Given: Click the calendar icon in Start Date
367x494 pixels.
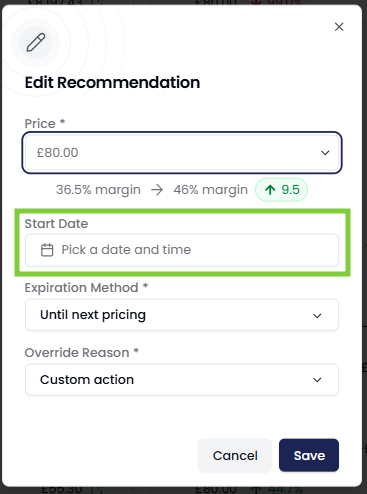Looking at the screenshot, I should click(x=47, y=250).
